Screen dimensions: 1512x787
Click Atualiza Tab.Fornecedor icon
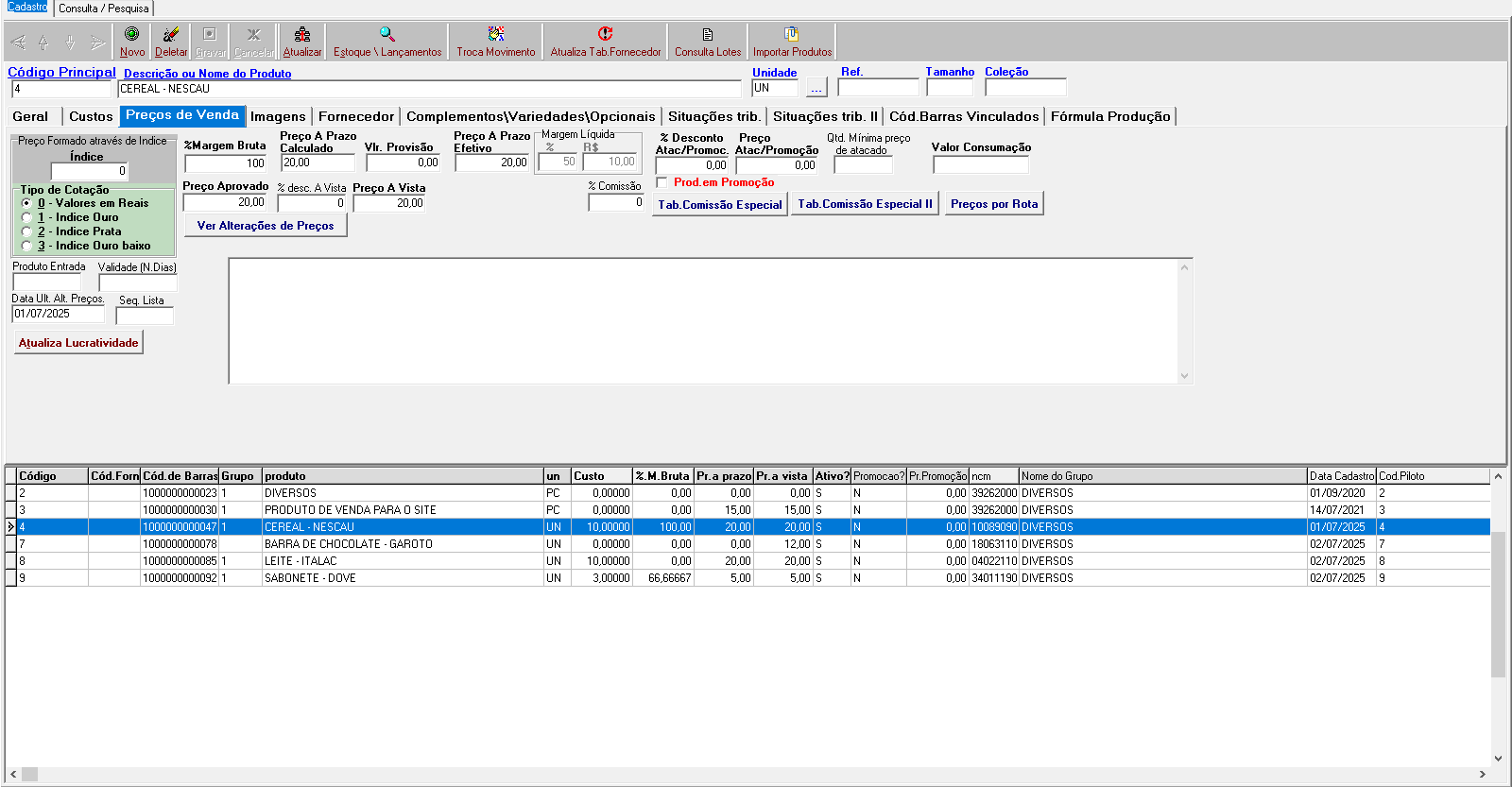pyautogui.click(x=605, y=35)
